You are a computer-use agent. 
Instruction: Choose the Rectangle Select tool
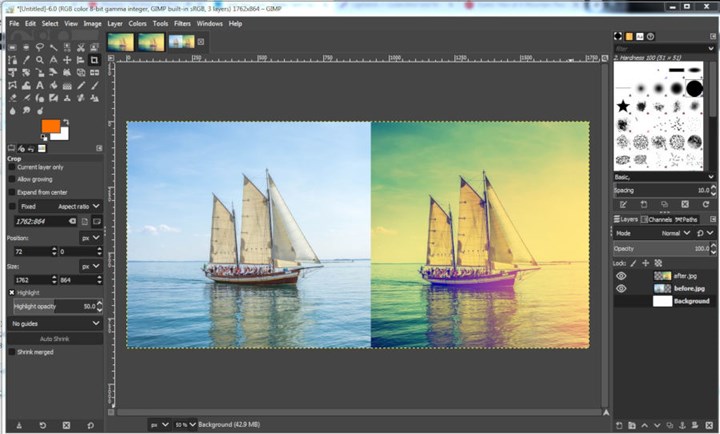[x=12, y=47]
